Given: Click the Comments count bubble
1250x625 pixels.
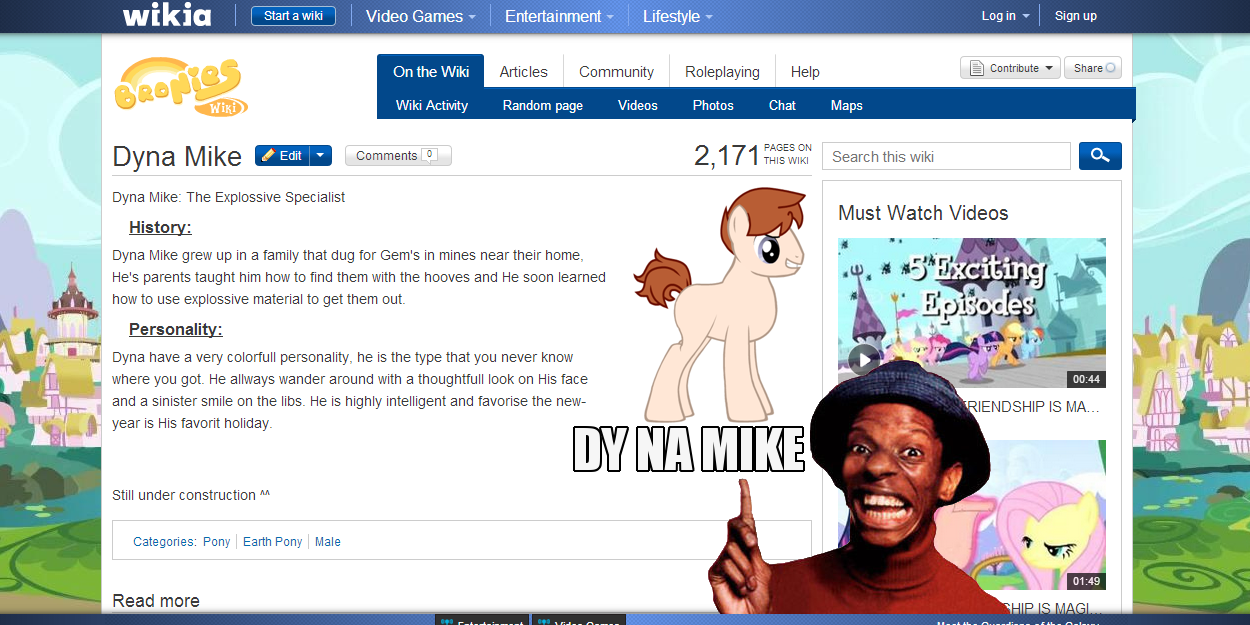Looking at the screenshot, I should click(x=429, y=155).
